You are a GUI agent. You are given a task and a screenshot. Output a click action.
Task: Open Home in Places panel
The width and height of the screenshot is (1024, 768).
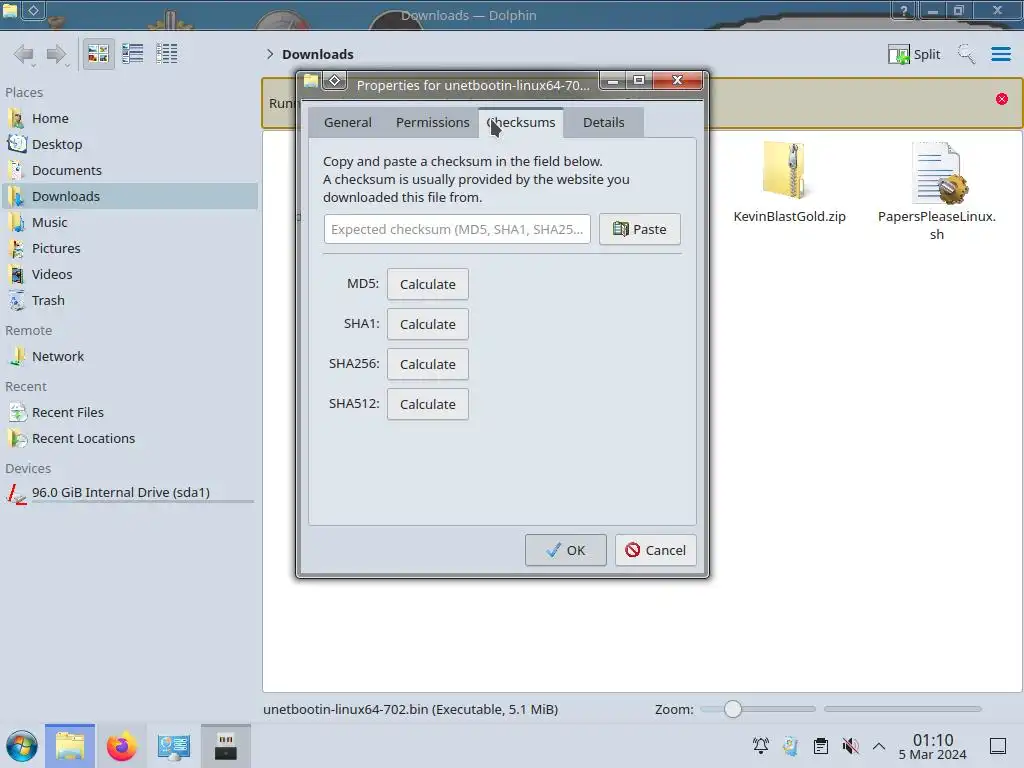coord(129,118)
